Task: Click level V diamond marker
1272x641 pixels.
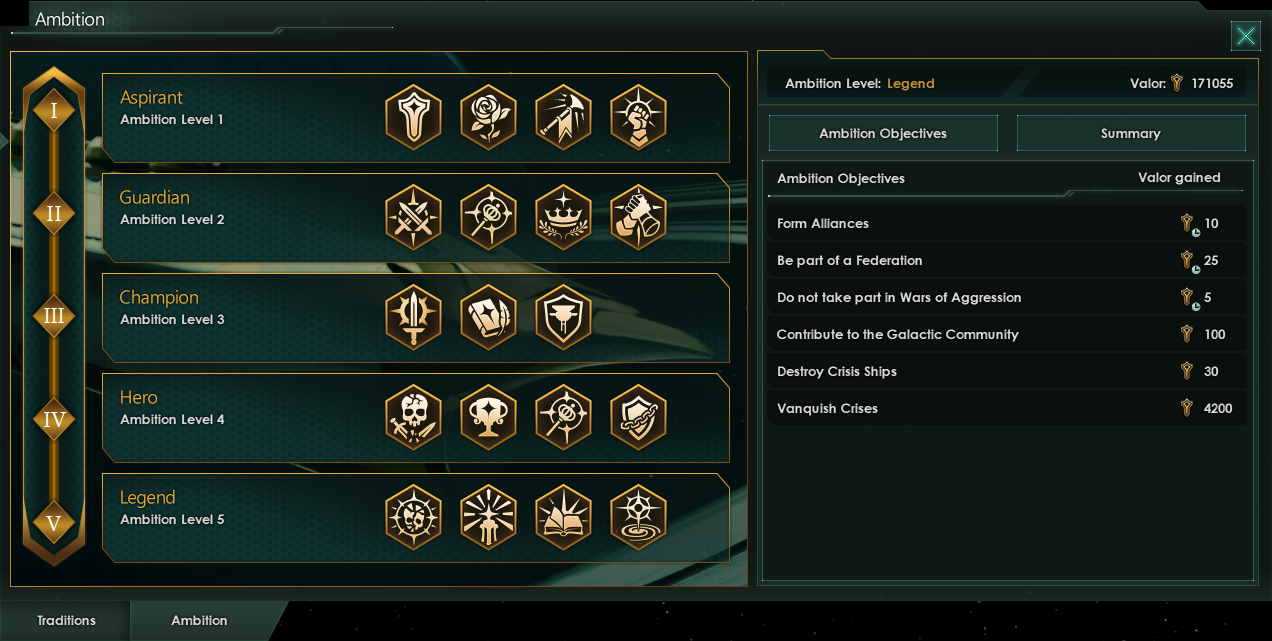Action: [x=54, y=523]
